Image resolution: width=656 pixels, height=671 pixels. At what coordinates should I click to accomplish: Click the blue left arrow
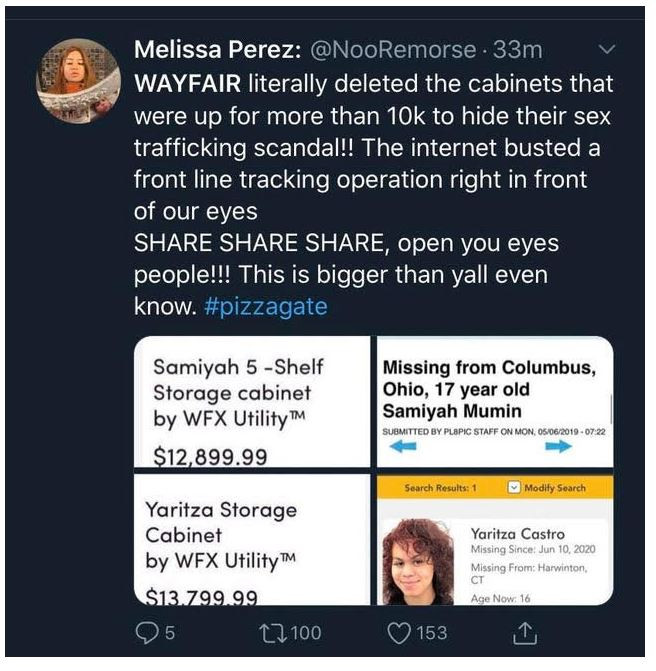pos(403,448)
